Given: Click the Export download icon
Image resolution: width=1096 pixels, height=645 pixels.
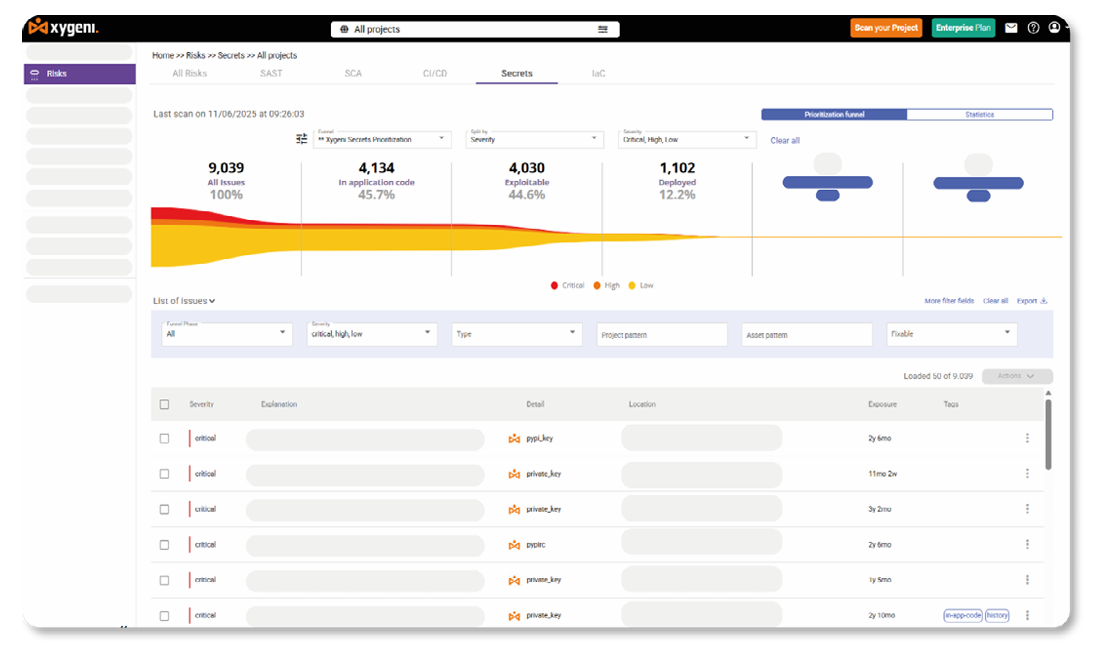Looking at the screenshot, I should click(x=1044, y=301).
